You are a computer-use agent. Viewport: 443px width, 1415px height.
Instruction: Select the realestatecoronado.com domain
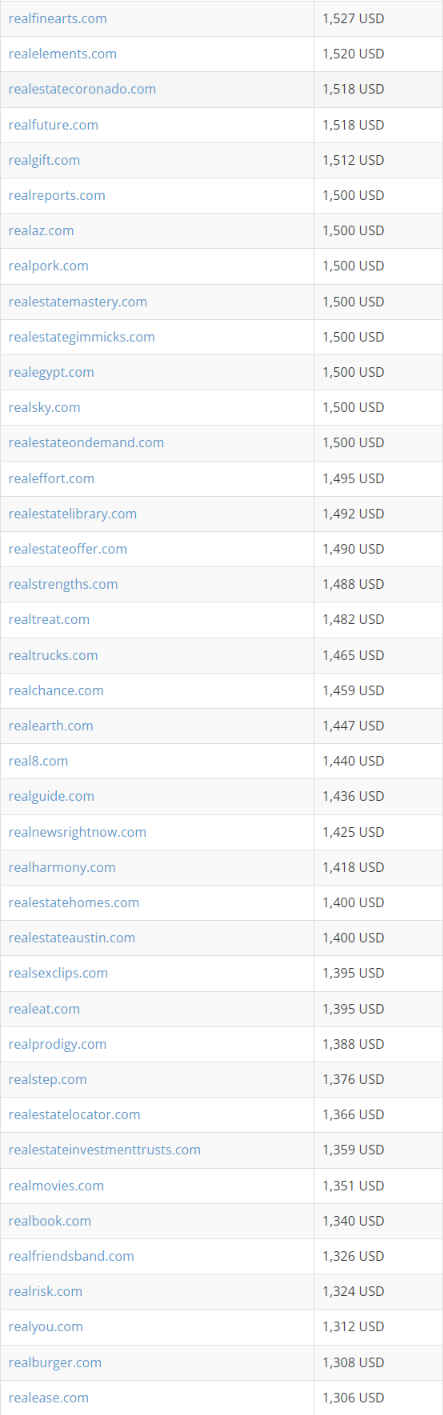pos(82,89)
